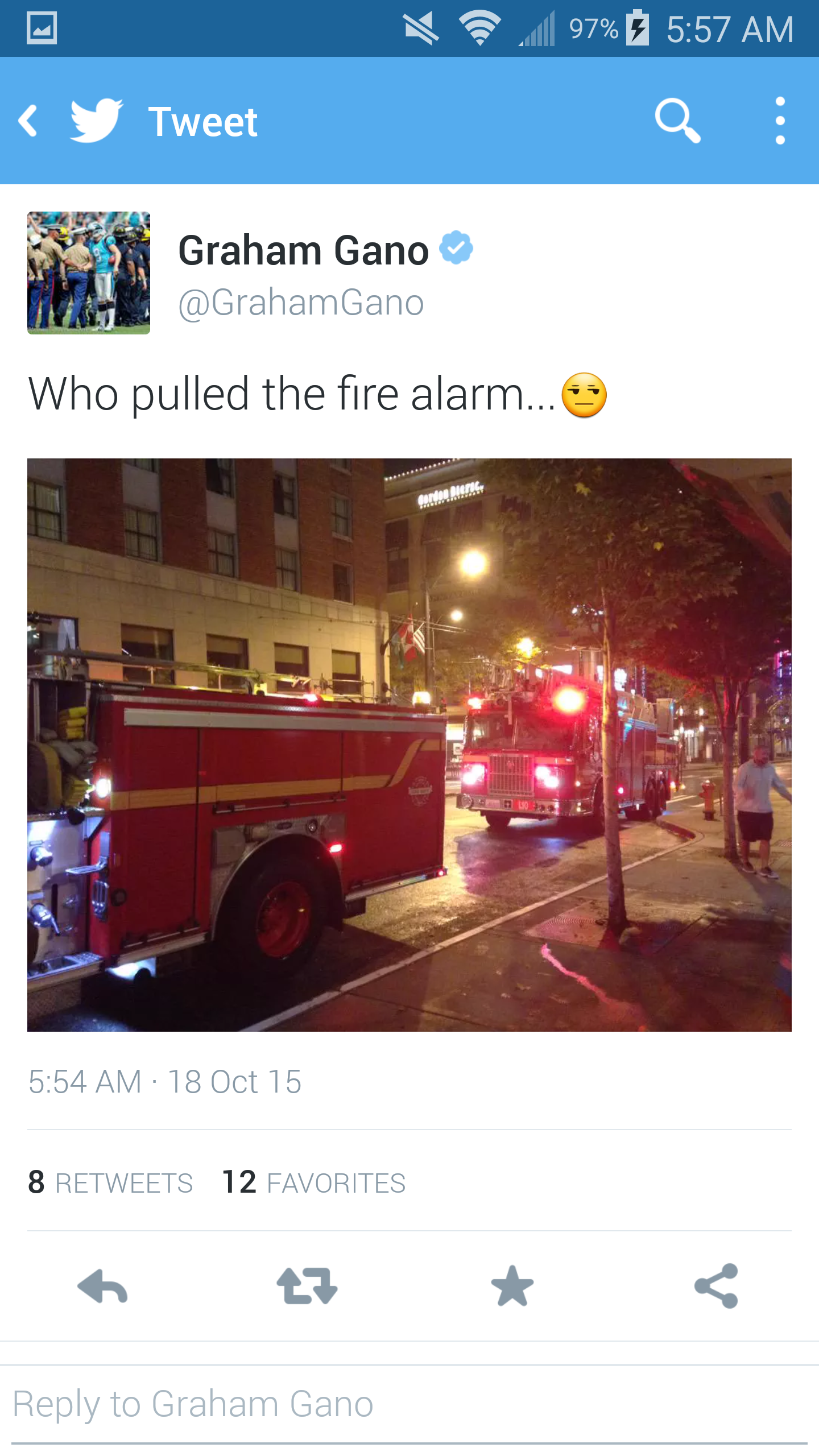Tap the reply arrow icon
The height and width of the screenshot is (1456, 819).
(102, 1286)
